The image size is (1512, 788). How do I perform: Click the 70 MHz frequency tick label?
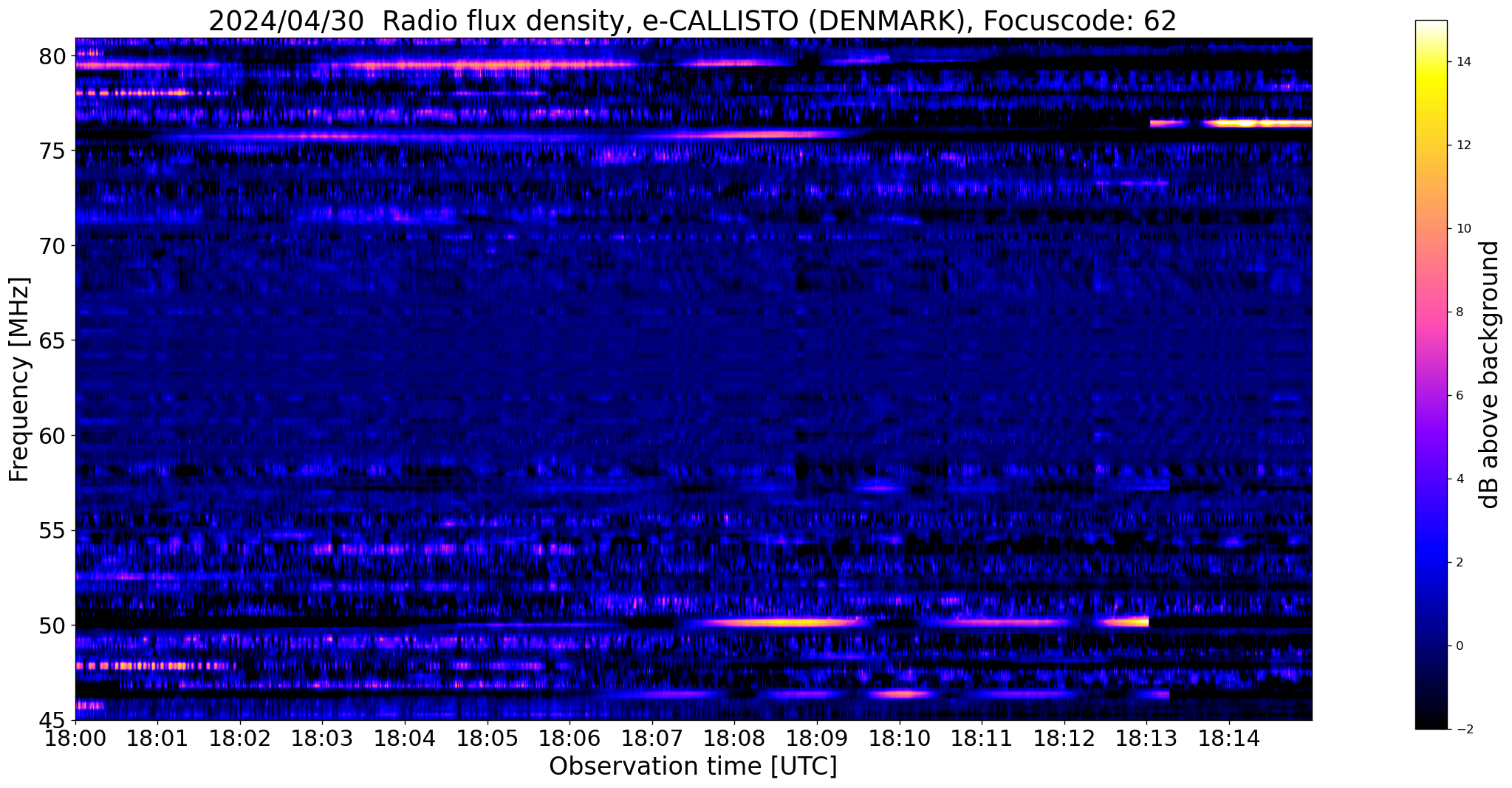pyautogui.click(x=52, y=246)
